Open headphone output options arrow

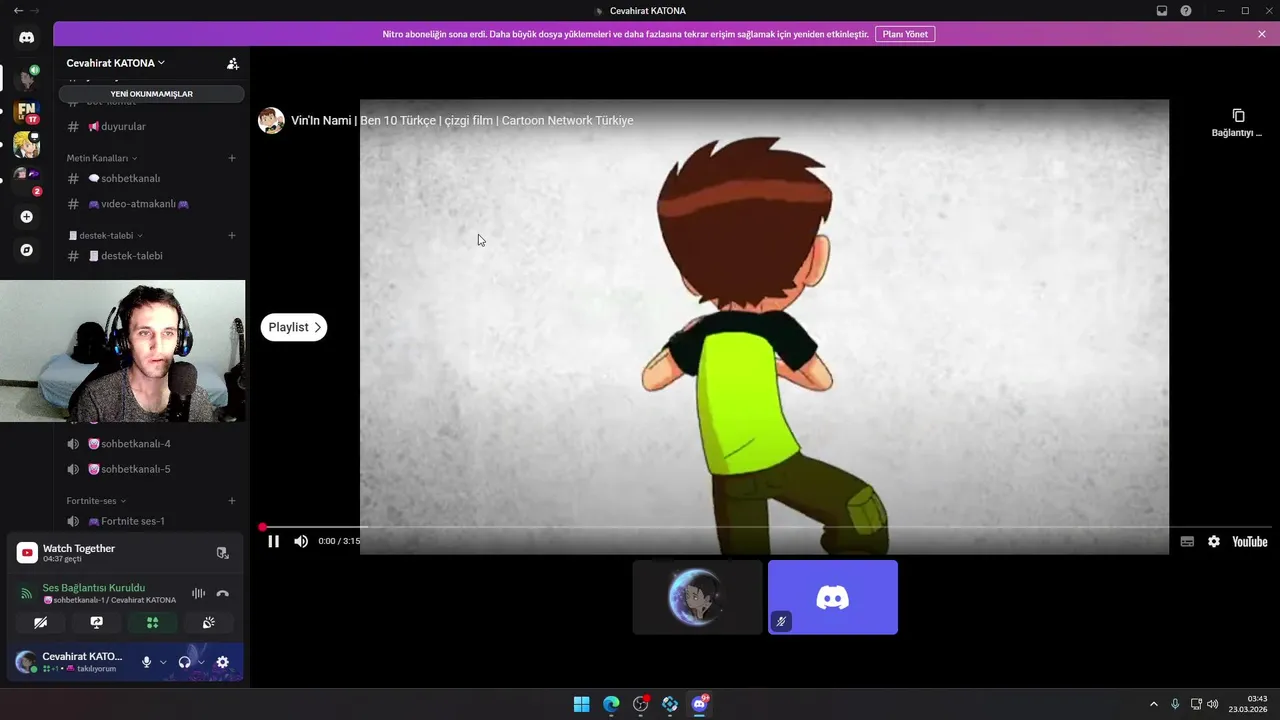pos(201,662)
